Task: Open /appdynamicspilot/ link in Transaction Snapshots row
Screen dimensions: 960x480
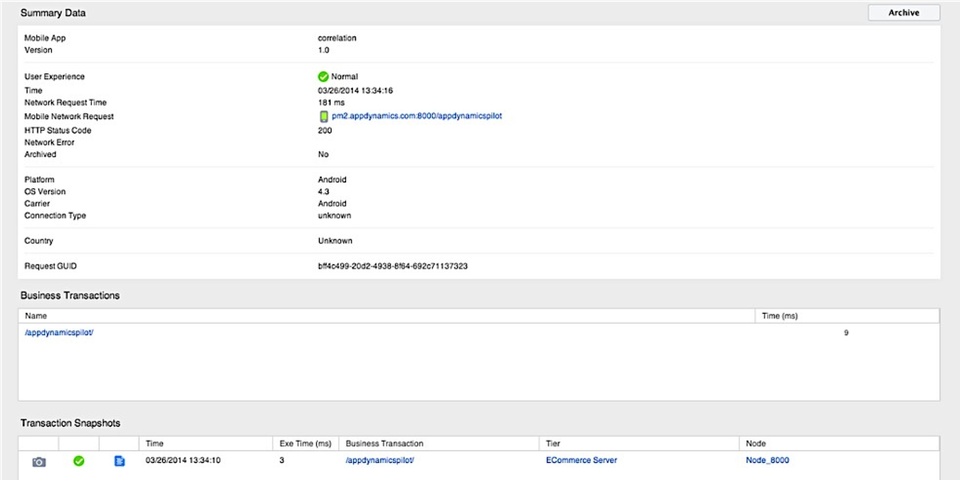Action: point(379,460)
